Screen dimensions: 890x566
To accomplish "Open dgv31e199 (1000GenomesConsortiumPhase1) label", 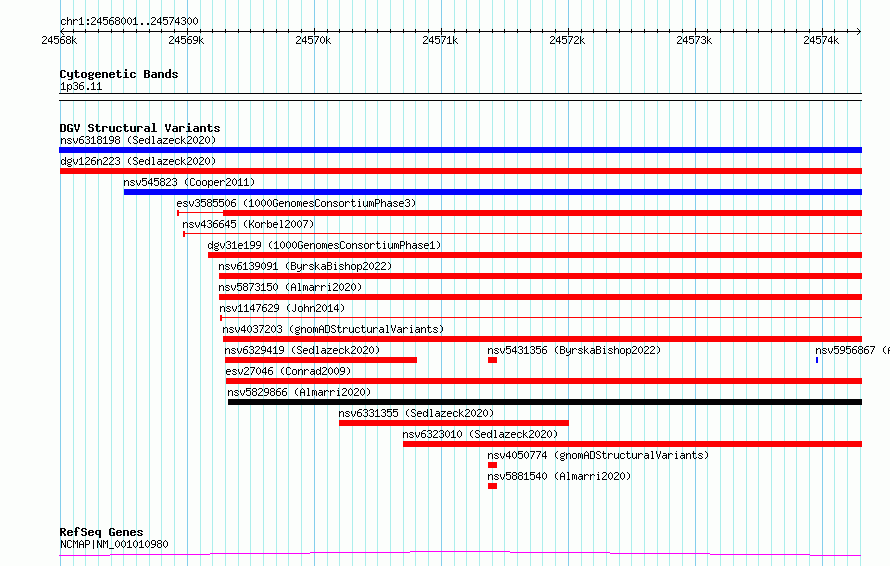I will tap(324, 245).
